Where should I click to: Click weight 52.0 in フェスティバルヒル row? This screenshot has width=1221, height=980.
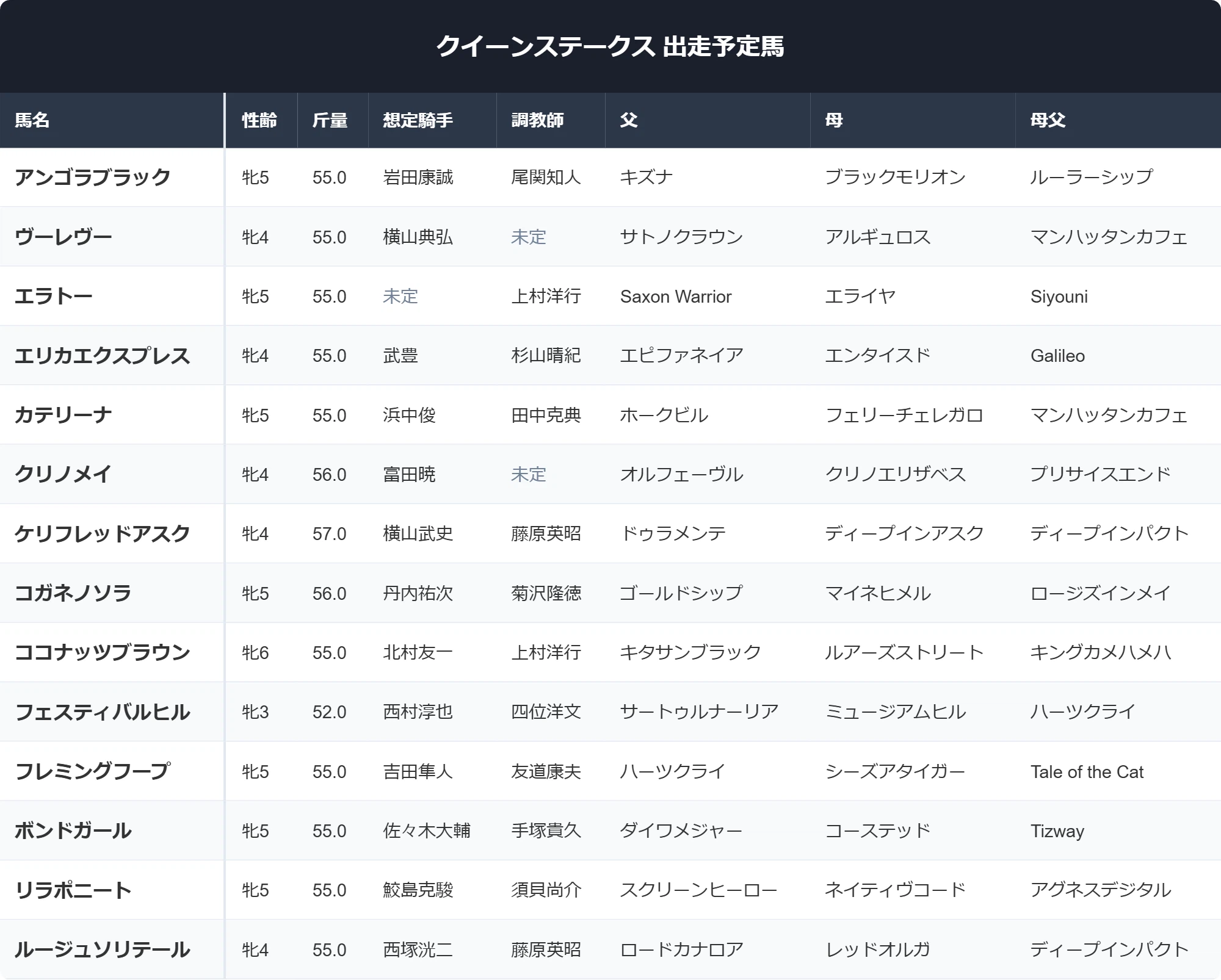point(330,712)
